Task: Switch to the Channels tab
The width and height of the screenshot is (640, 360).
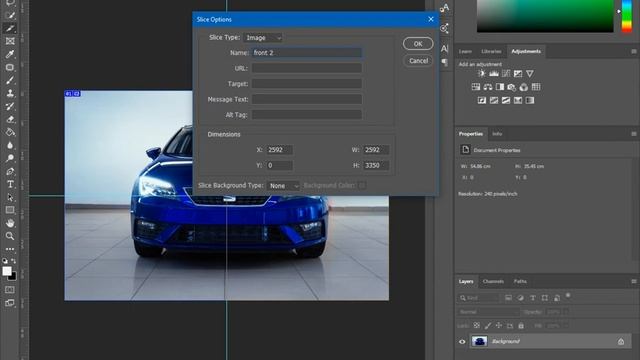Action: point(493,281)
